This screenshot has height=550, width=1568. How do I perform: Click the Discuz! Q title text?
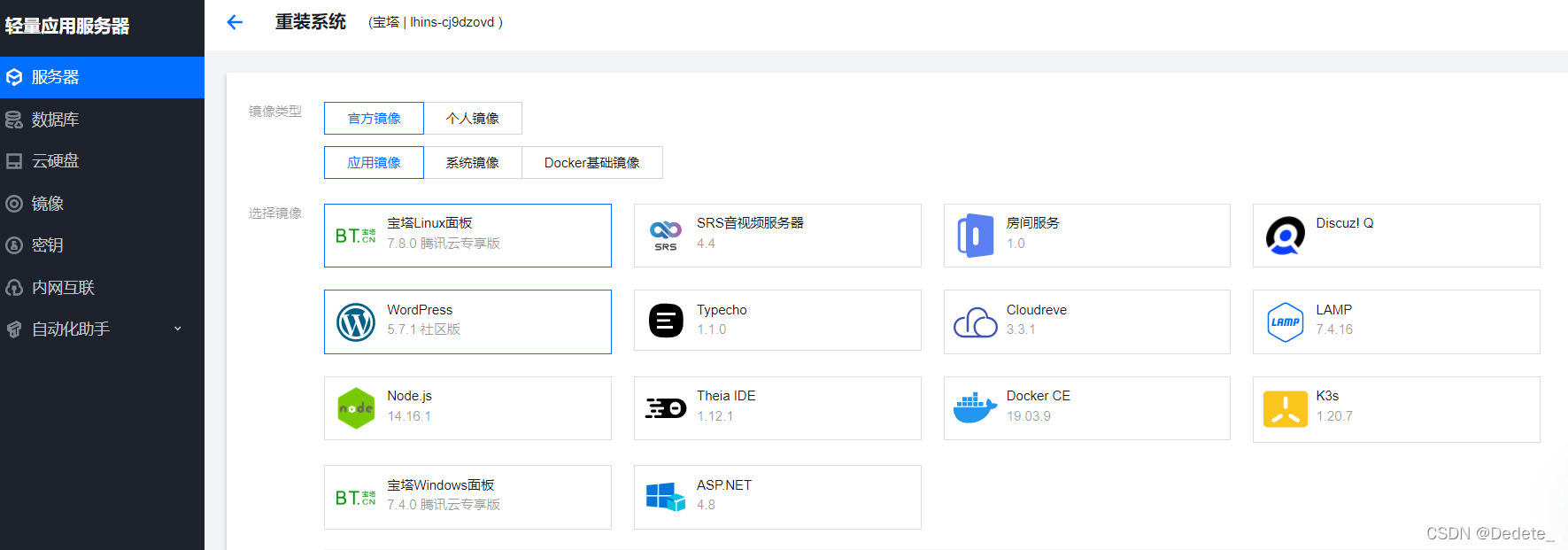[1345, 223]
